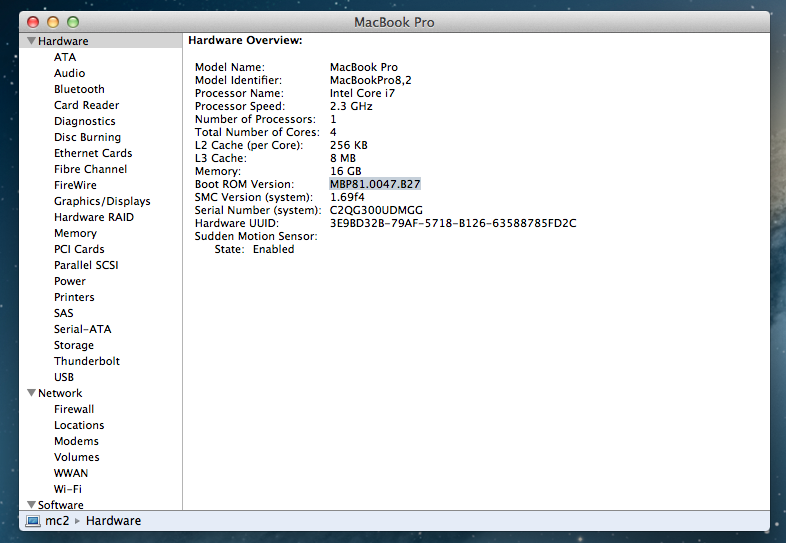This screenshot has width=786, height=543.
Task: Open Firewall under Network
Action: 74,409
